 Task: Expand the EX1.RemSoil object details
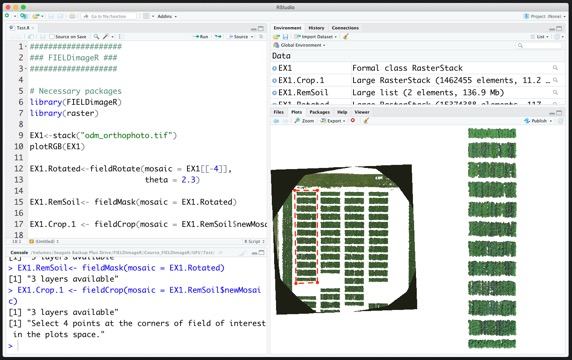click(x=274, y=93)
